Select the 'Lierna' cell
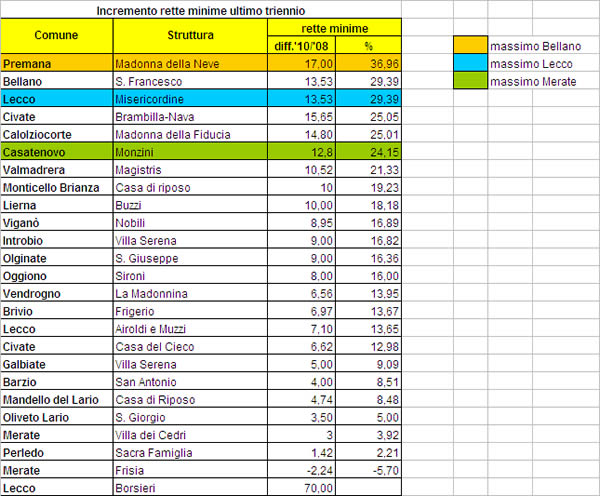Screen dimensions: 600x496 click(x=57, y=204)
